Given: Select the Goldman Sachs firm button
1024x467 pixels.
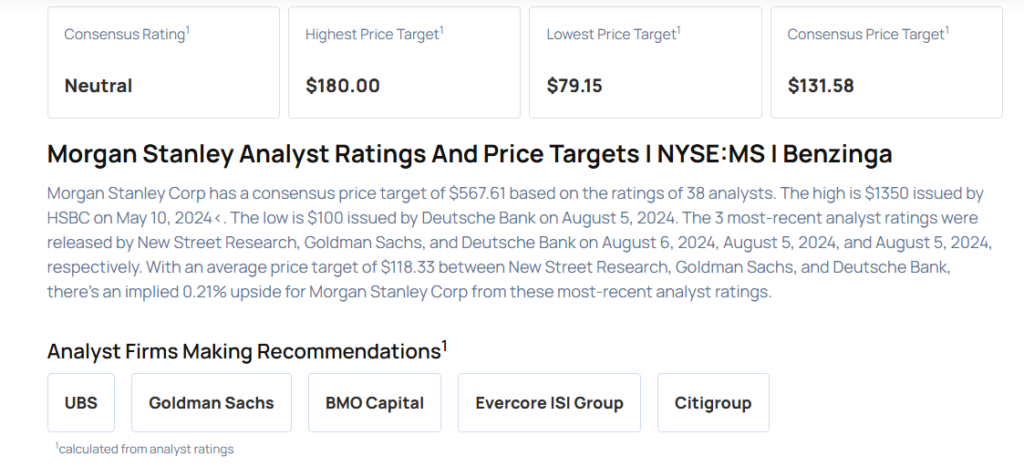Looking at the screenshot, I should click(211, 403).
